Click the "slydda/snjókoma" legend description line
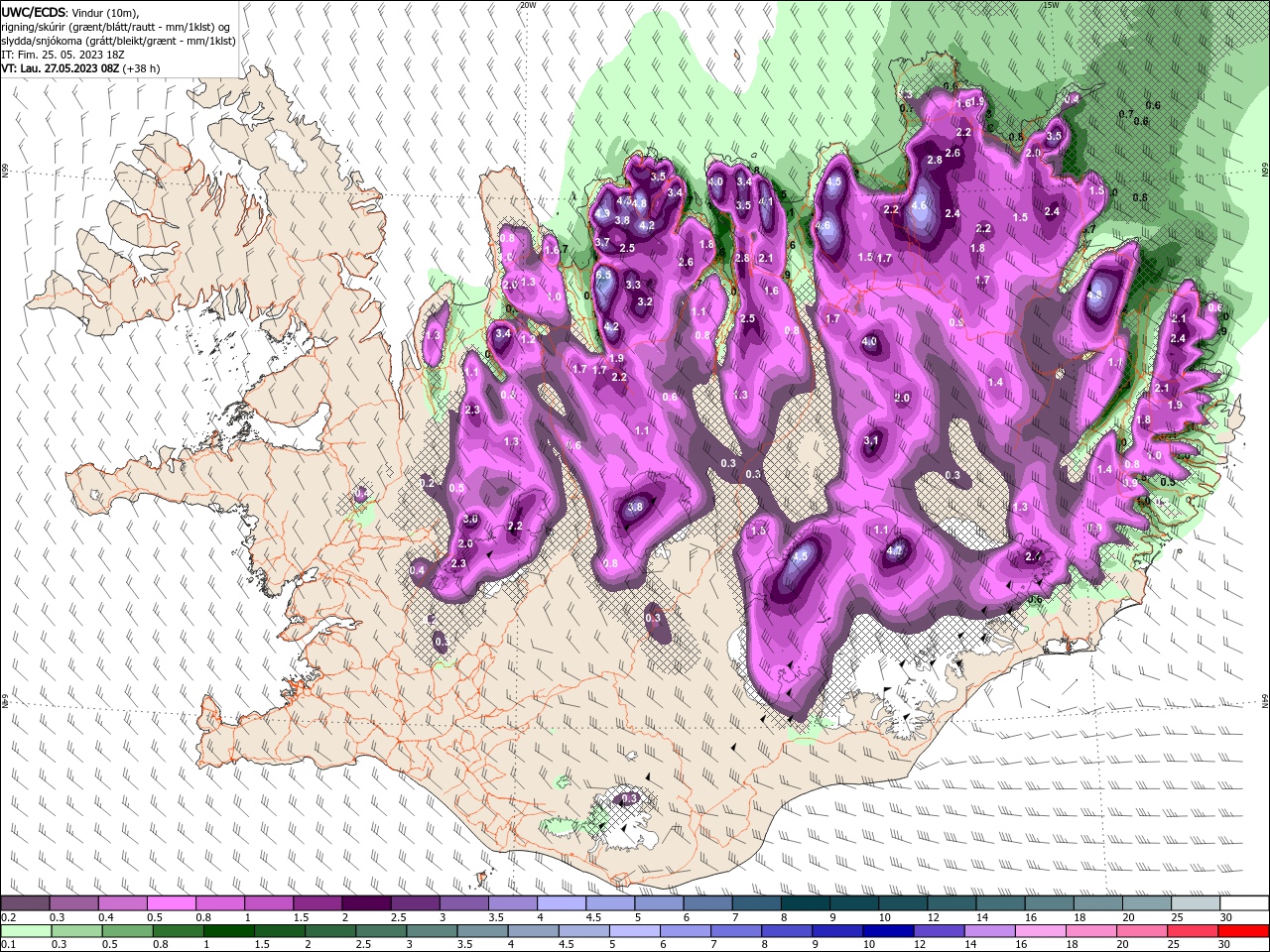 (x=118, y=41)
